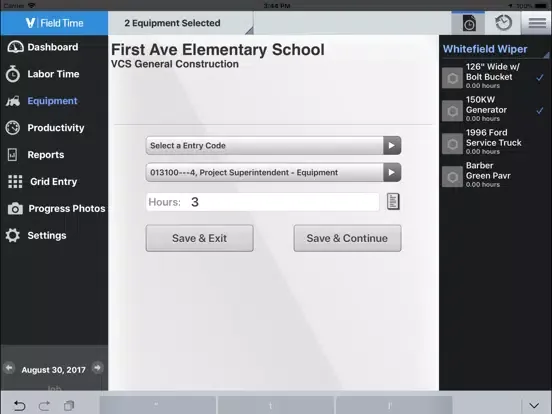552x414 pixels.
Task: Click the August 30, 2017 date
Action: point(54,370)
